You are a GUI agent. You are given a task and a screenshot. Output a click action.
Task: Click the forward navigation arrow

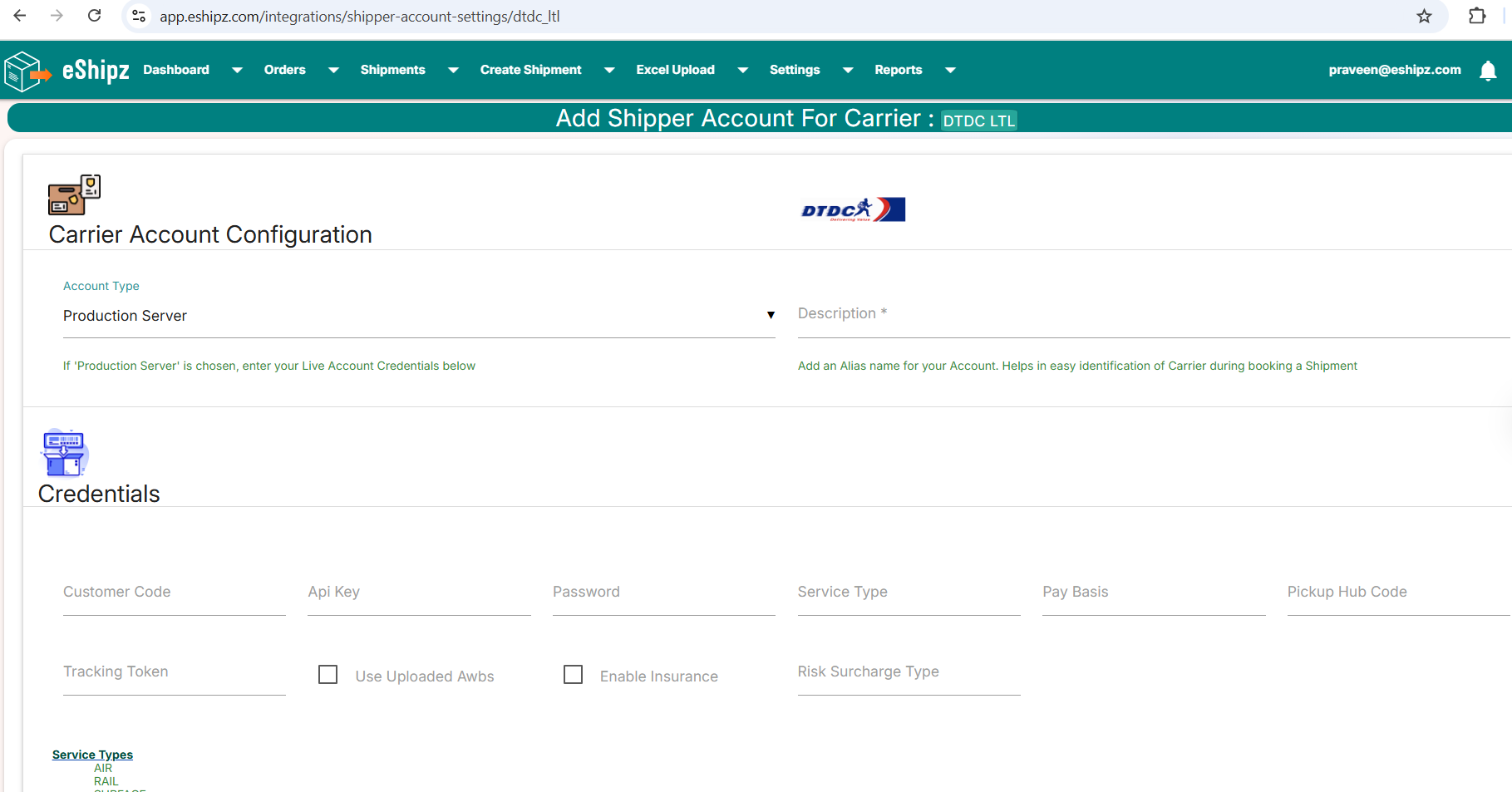57,16
